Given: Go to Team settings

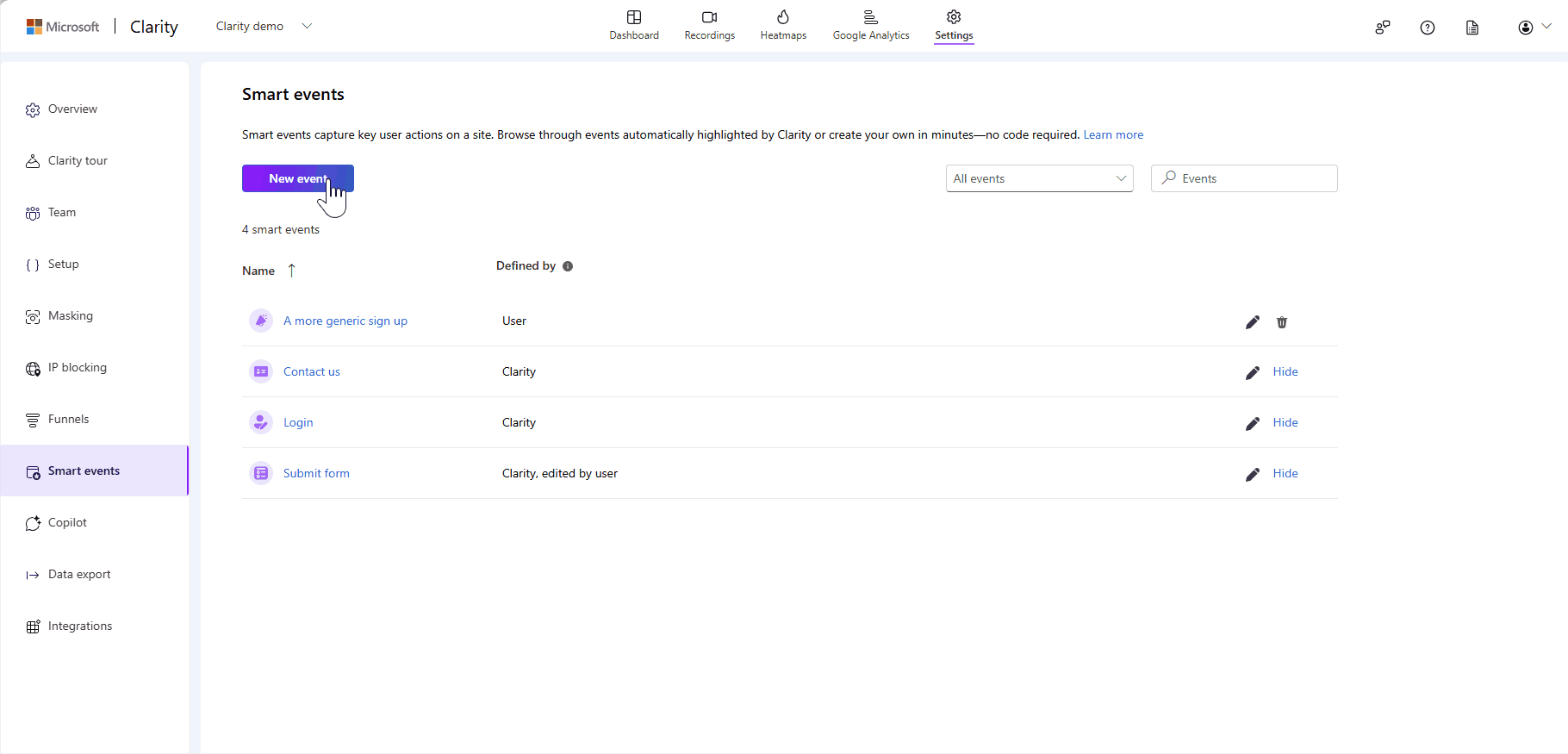Looking at the screenshot, I should coord(95,213).
